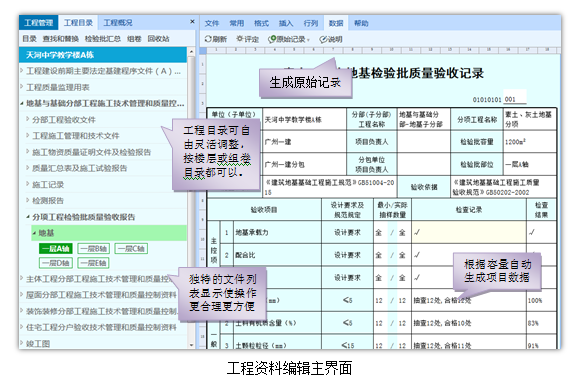Select the 竣工图 tree row
The width and height of the screenshot is (583, 386).
point(103,344)
